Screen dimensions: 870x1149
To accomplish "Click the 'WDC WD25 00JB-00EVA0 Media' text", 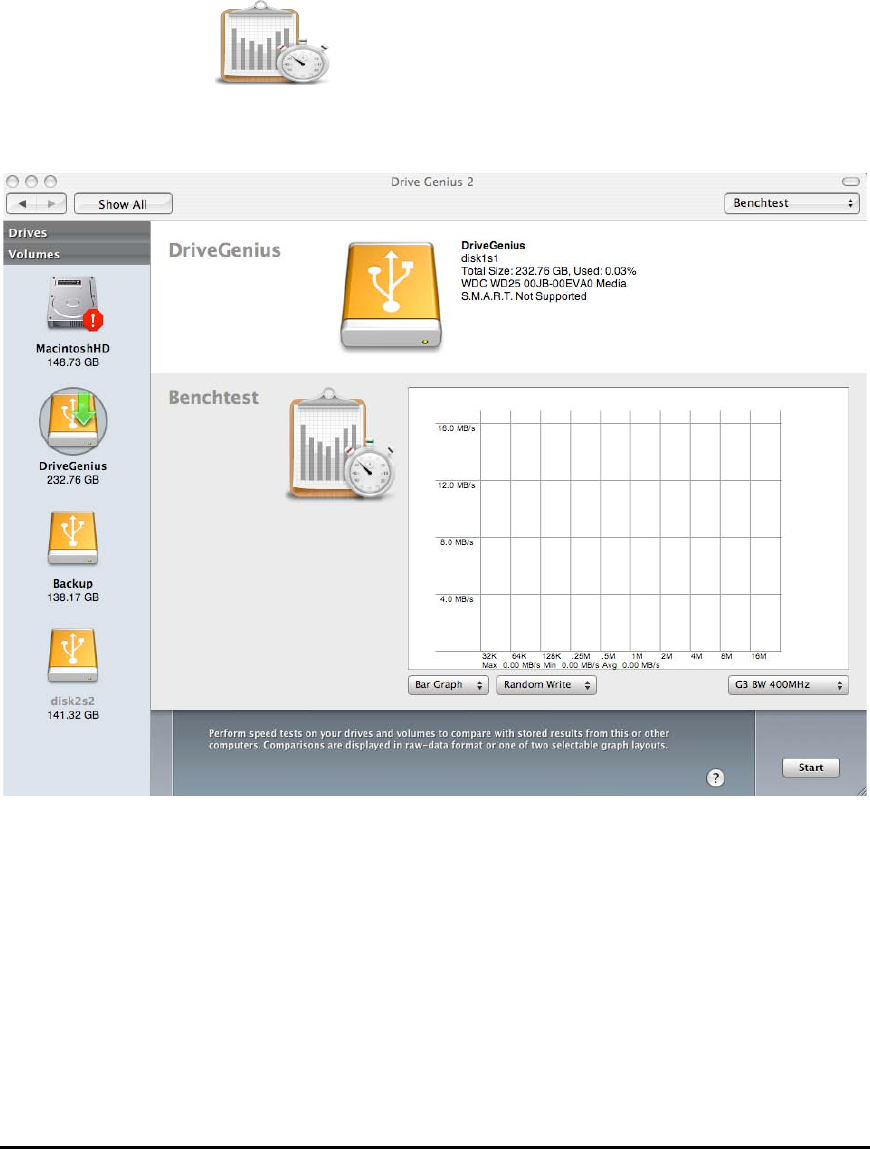I will point(543,283).
